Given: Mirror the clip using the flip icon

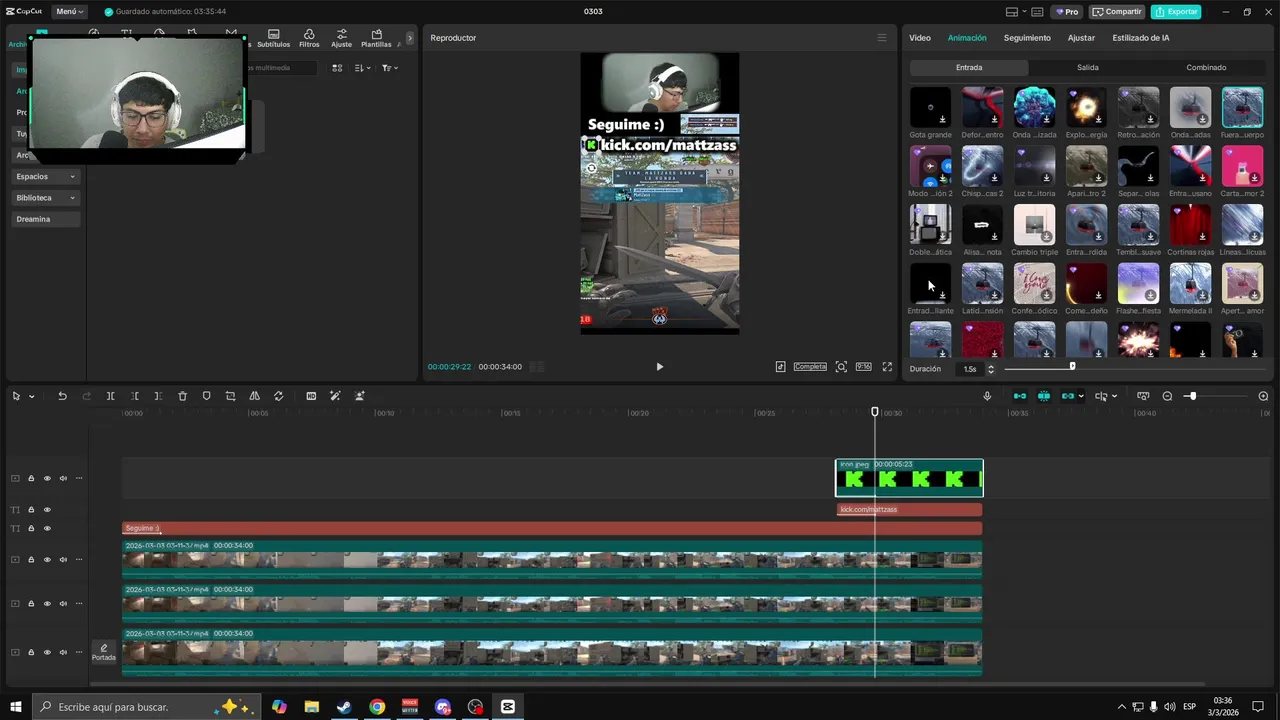Looking at the screenshot, I should coord(254,396).
